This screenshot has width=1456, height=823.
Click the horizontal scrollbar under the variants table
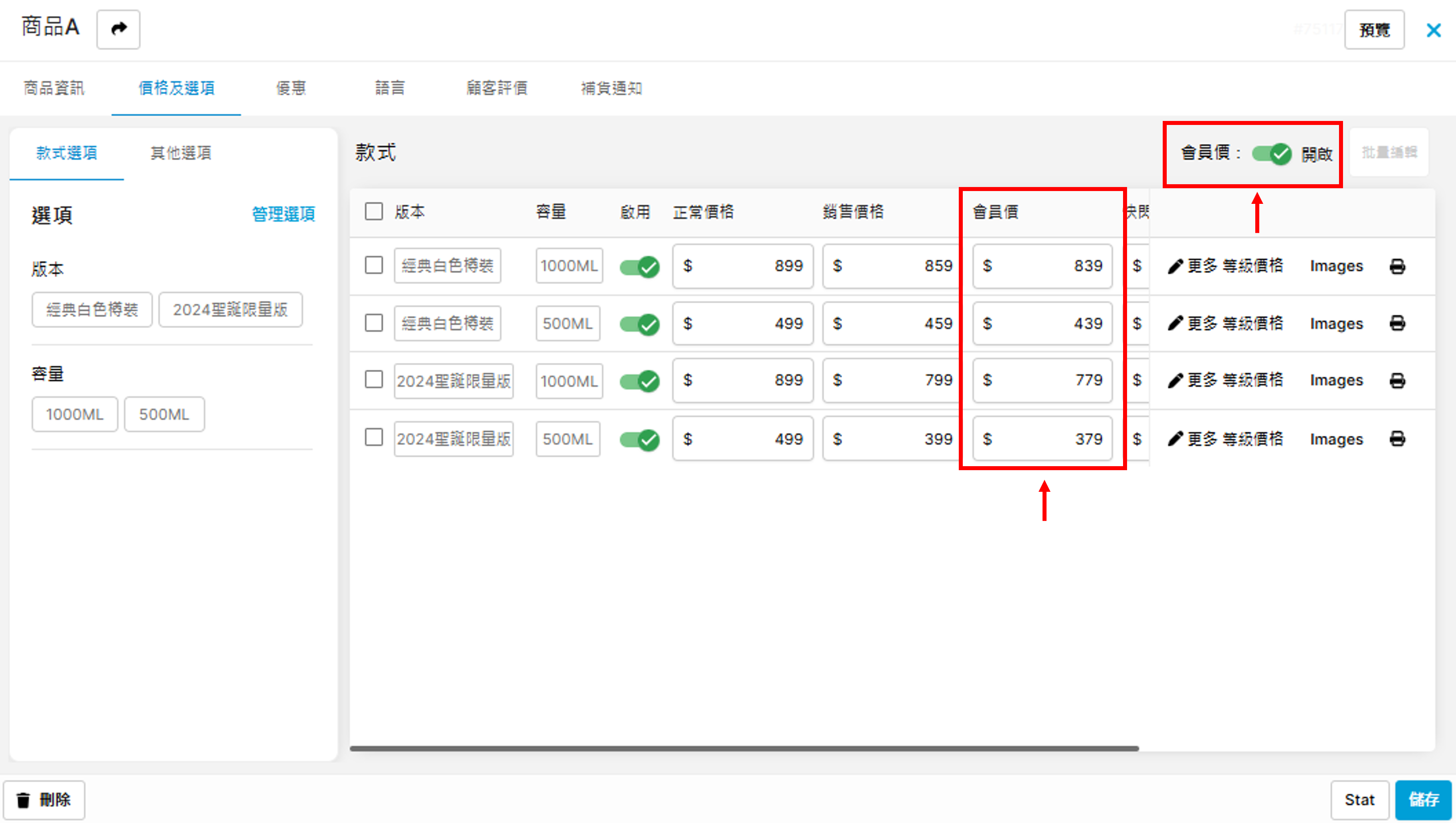[744, 749]
